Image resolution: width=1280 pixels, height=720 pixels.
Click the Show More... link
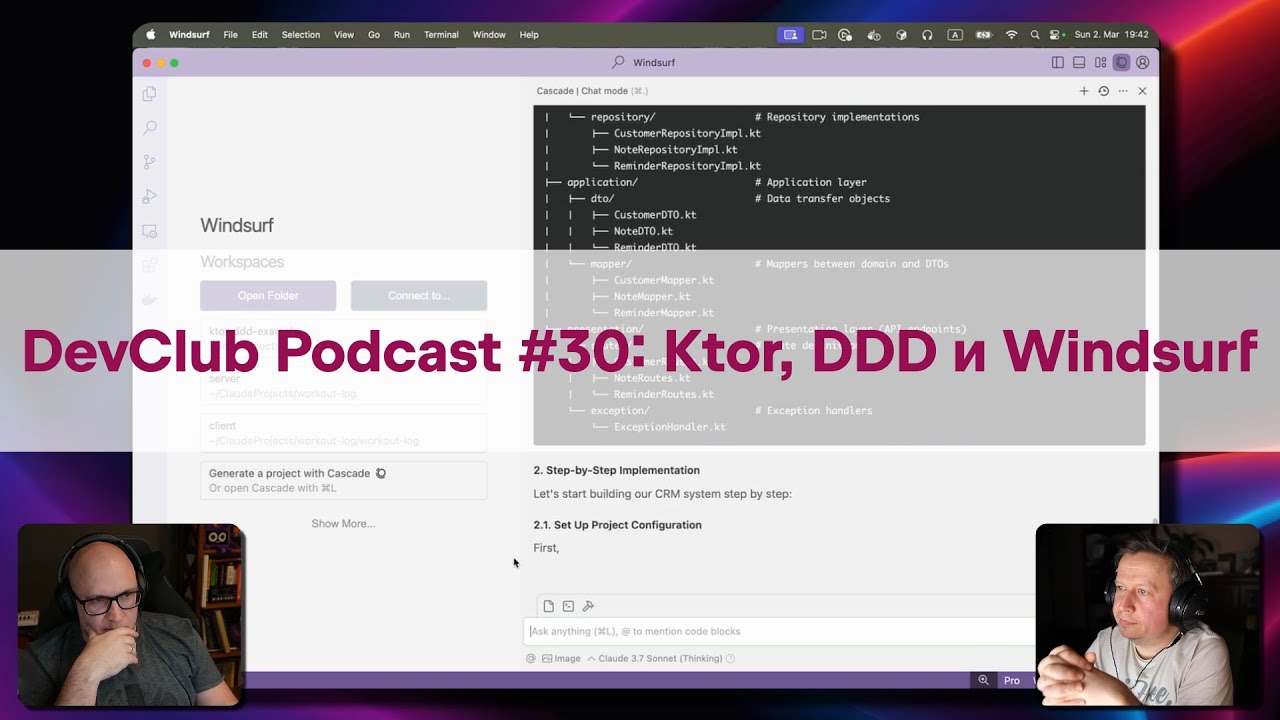[343, 523]
